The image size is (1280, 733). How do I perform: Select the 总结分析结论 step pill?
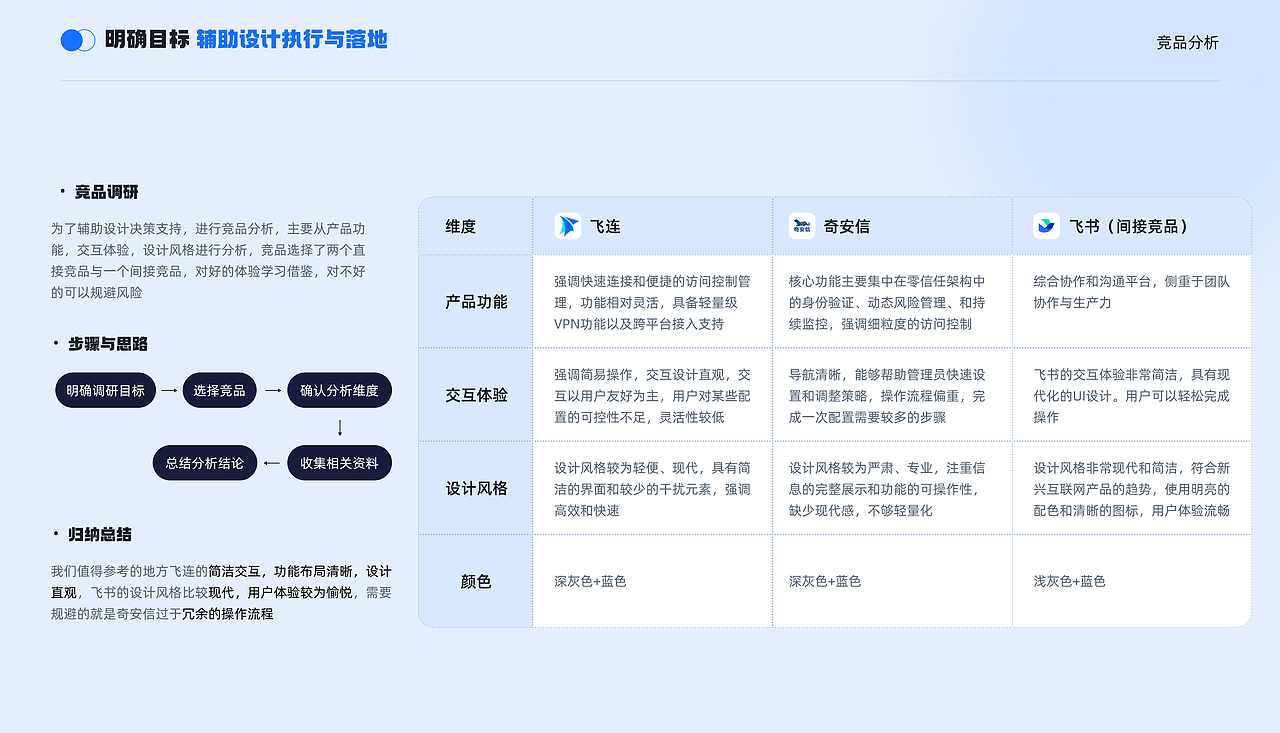click(205, 463)
